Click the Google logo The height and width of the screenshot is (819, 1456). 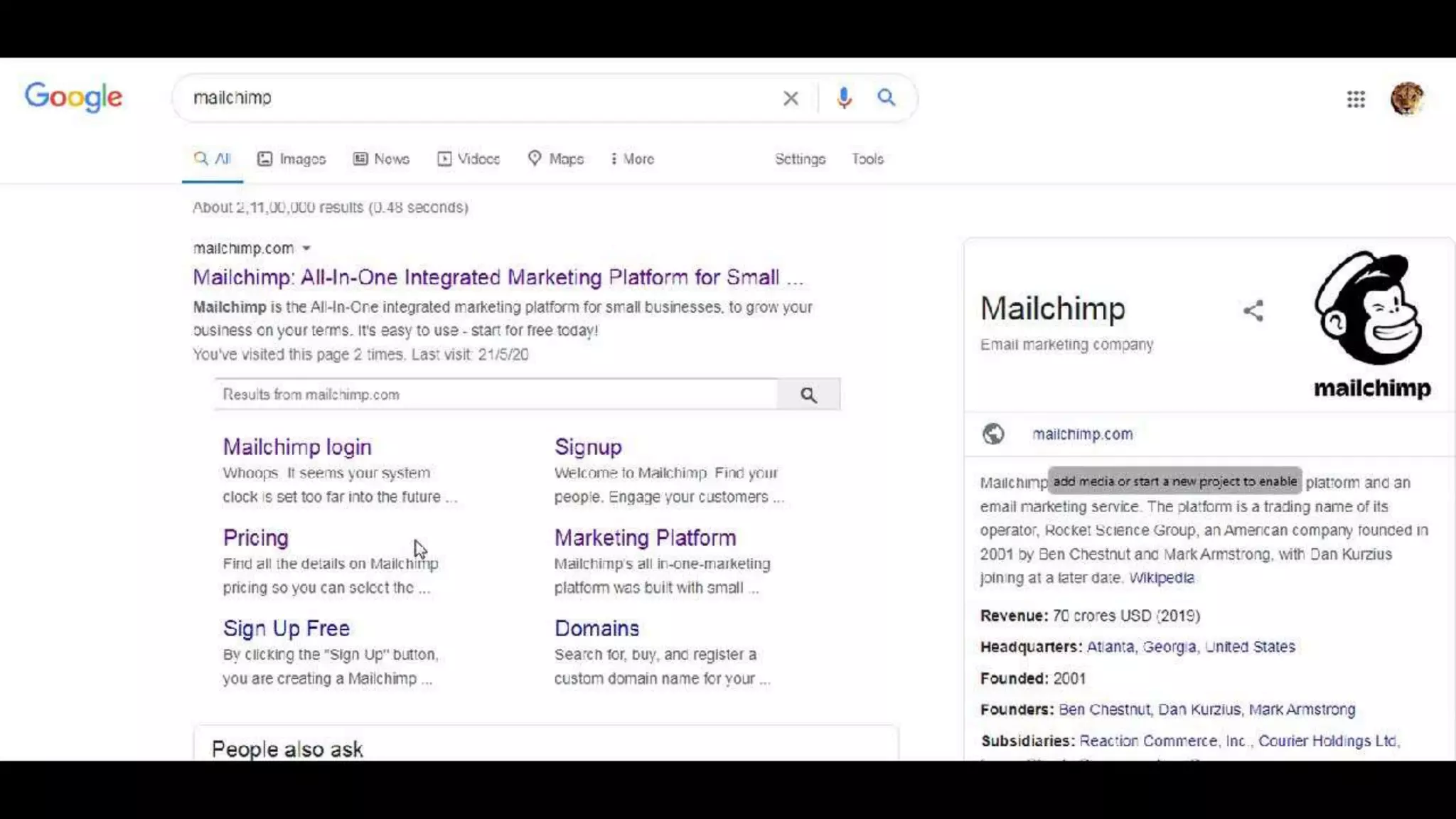click(73, 97)
